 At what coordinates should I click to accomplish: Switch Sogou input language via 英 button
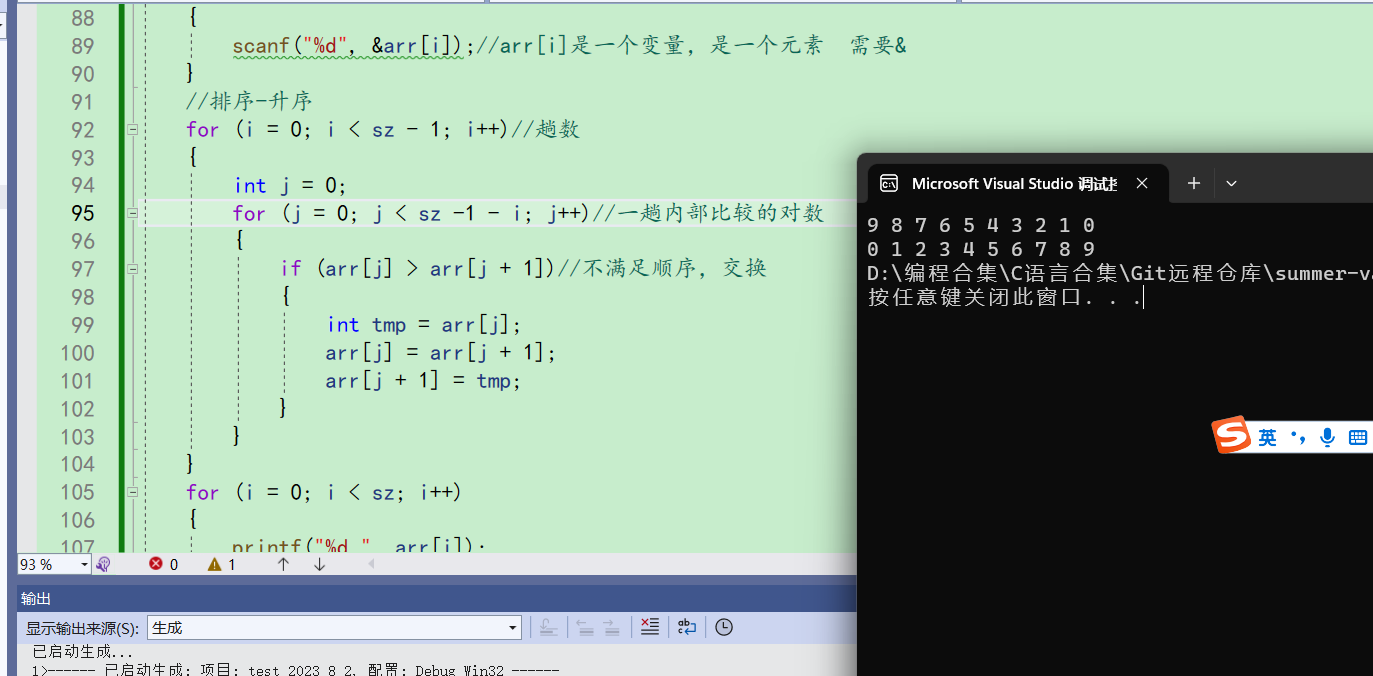1267,437
